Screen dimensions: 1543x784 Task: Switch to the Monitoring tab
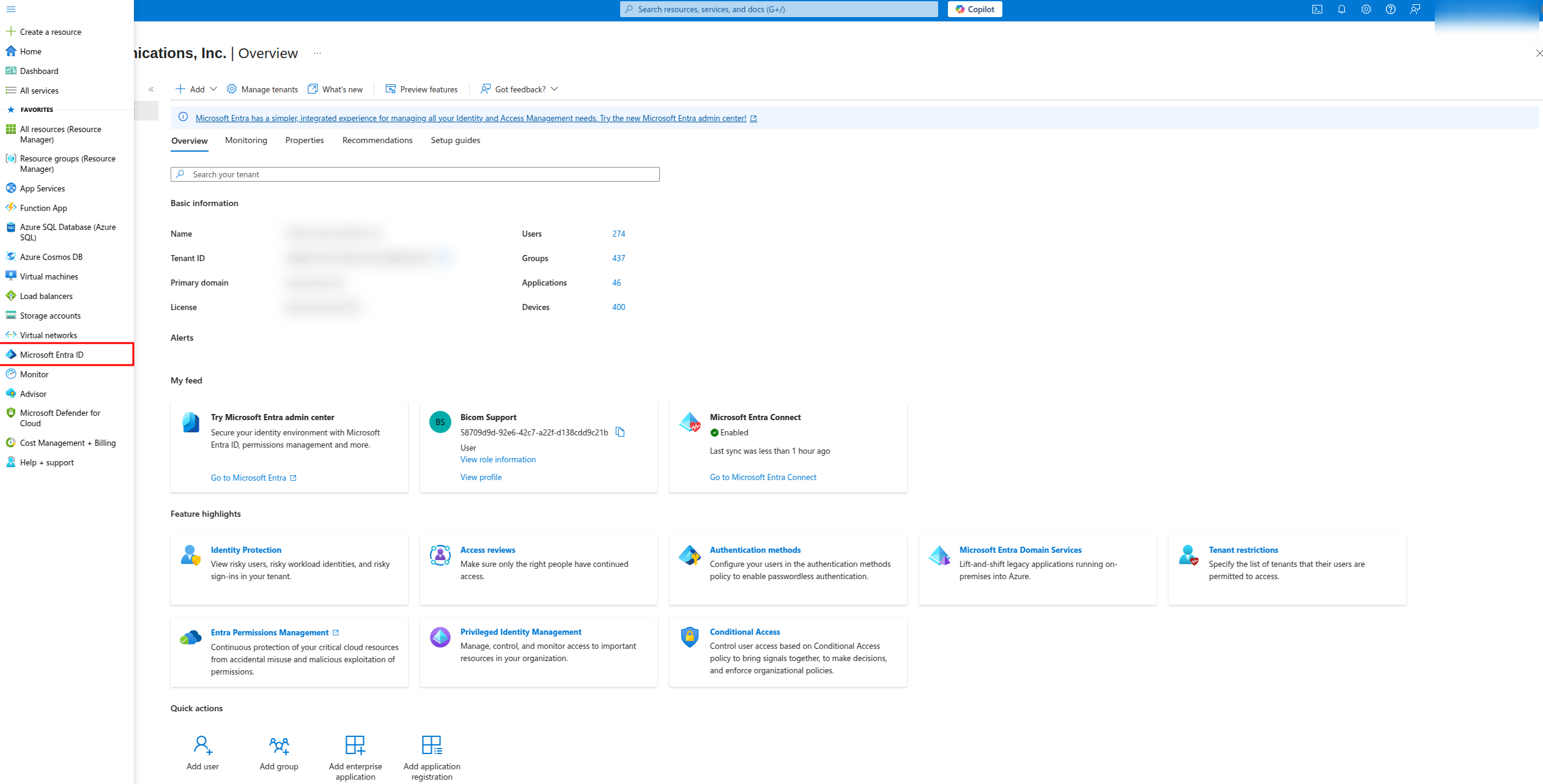tap(246, 140)
